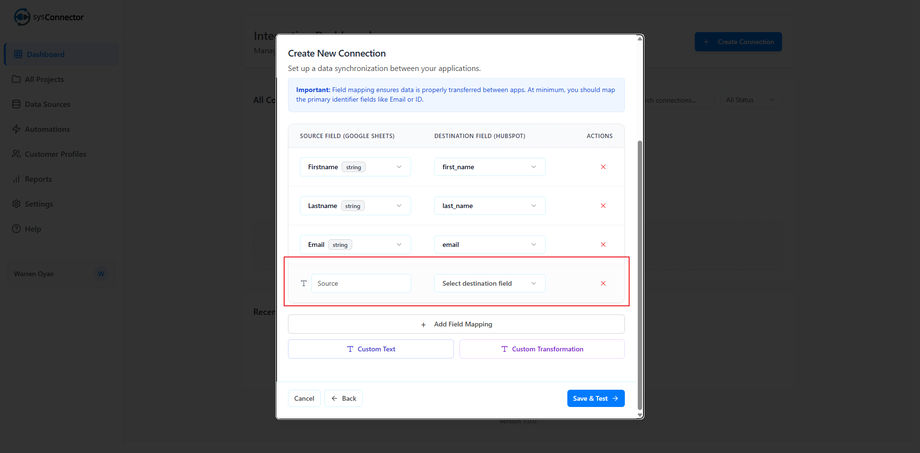
Task: Remove the Email field mapping row
Action: [603, 245]
